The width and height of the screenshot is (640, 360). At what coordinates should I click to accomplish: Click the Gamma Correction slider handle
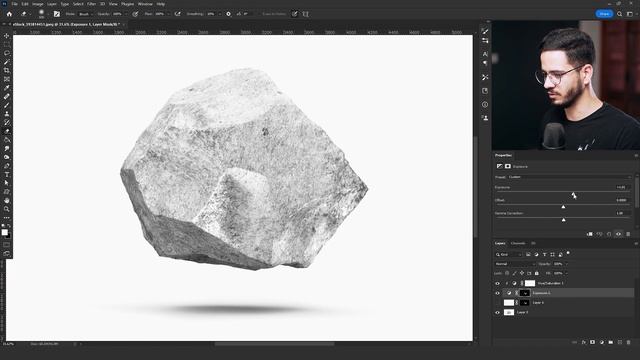[x=564, y=220]
